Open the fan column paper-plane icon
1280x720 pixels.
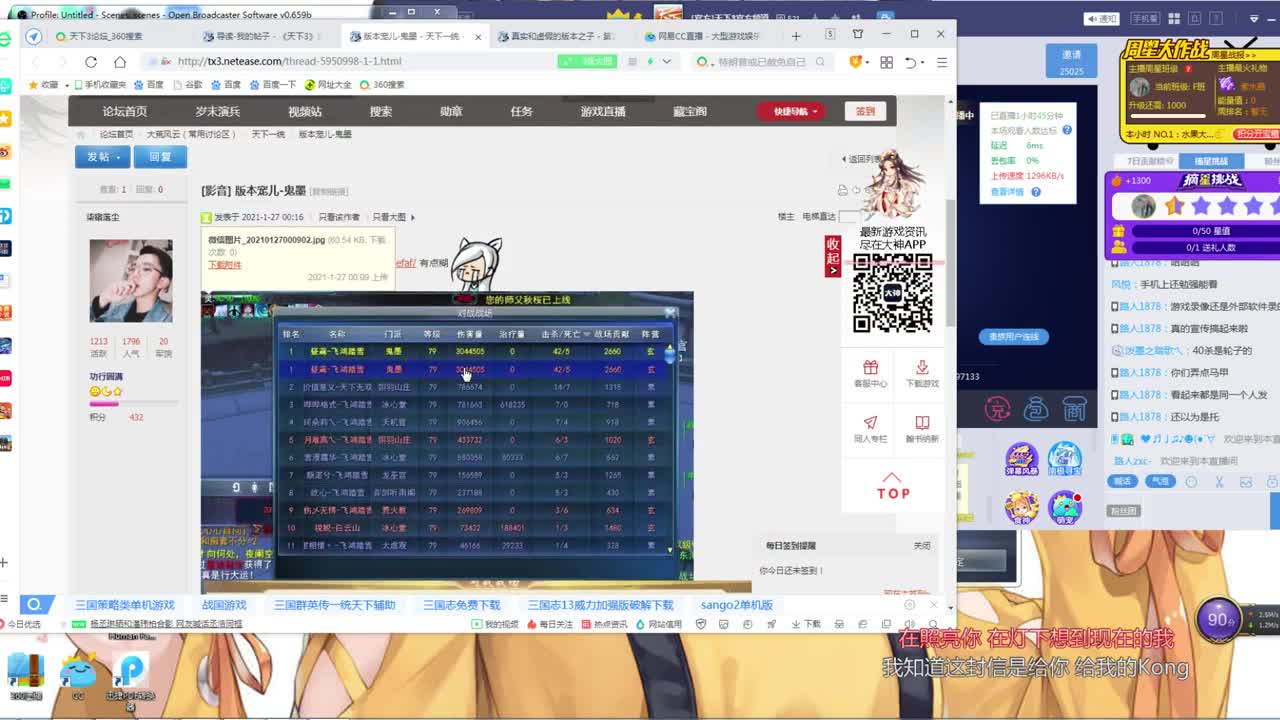coord(870,422)
